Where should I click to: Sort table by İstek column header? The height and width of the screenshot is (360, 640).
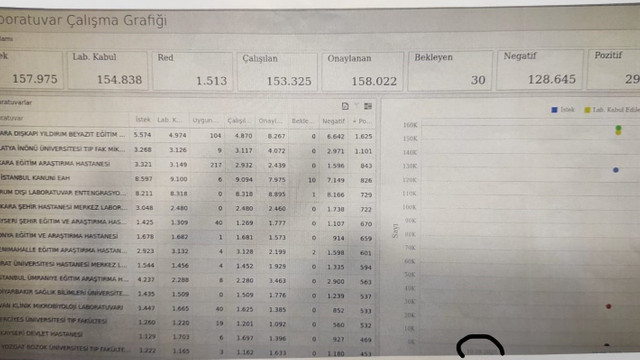(x=143, y=120)
